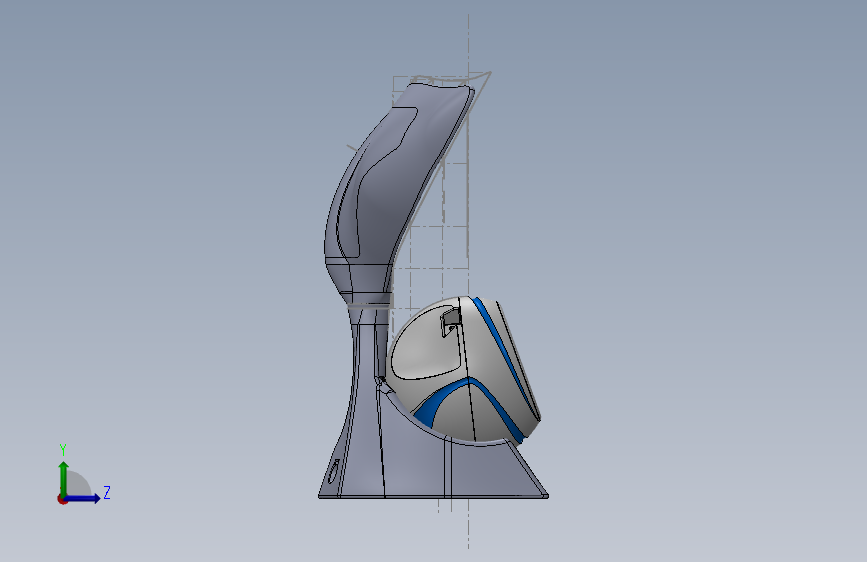The image size is (867, 562).
Task: Click the green Y axis of the triad
Action: (x=64, y=478)
